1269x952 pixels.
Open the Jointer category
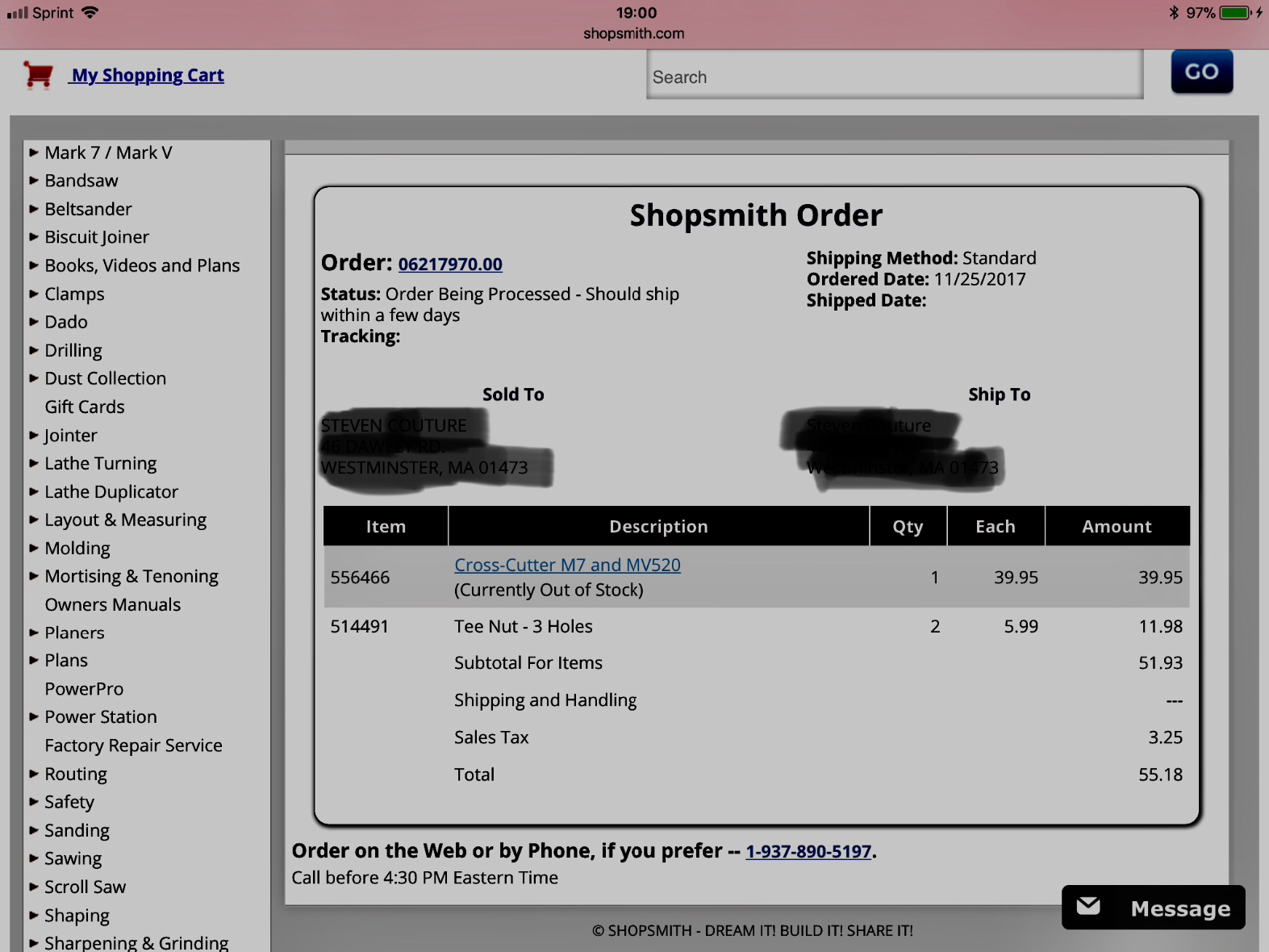[71, 436]
